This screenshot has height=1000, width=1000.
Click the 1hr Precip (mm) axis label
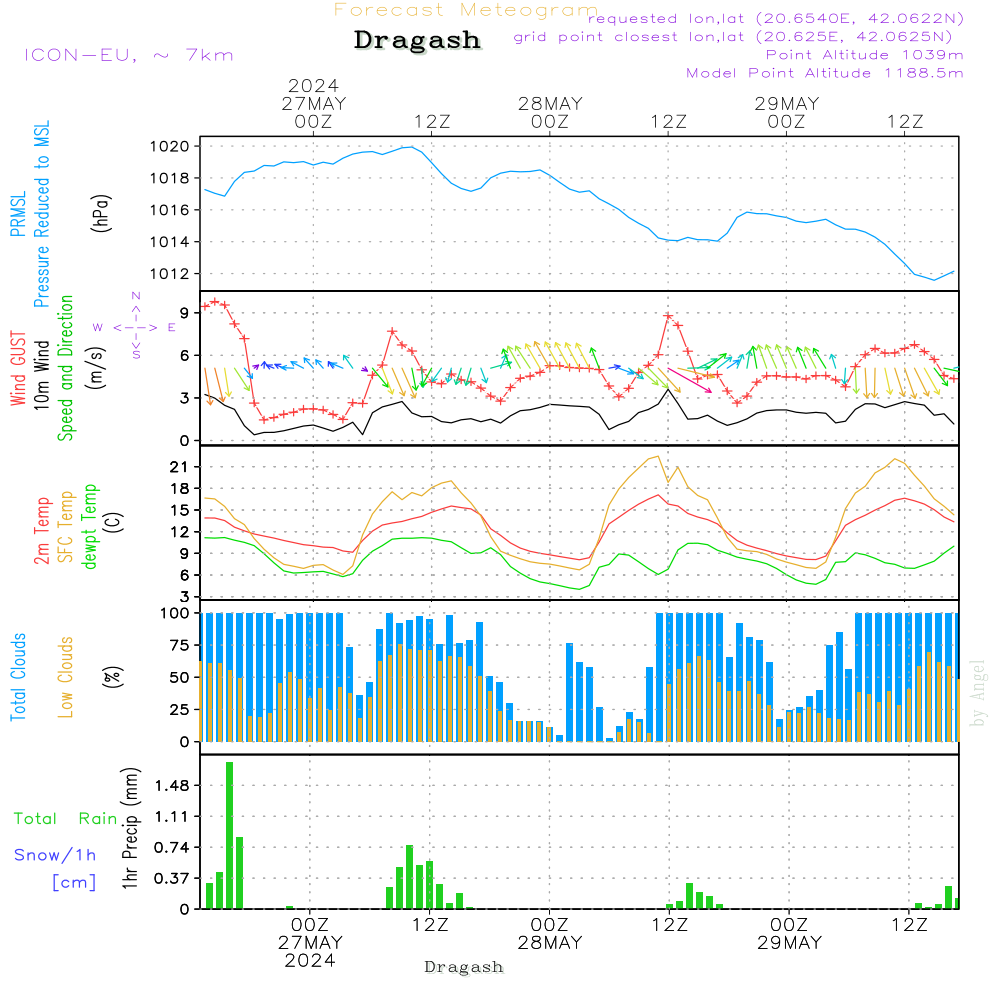[x=130, y=828]
